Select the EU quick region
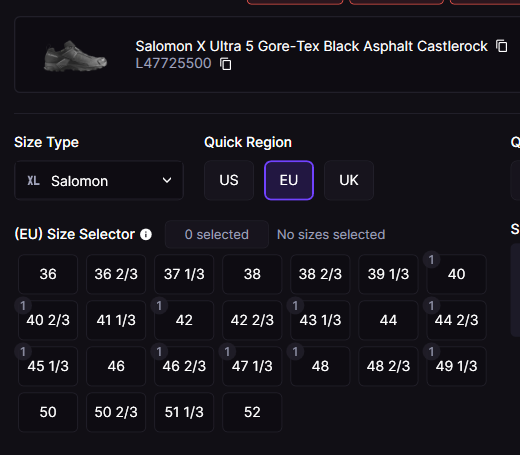520x455 pixels. (289, 180)
